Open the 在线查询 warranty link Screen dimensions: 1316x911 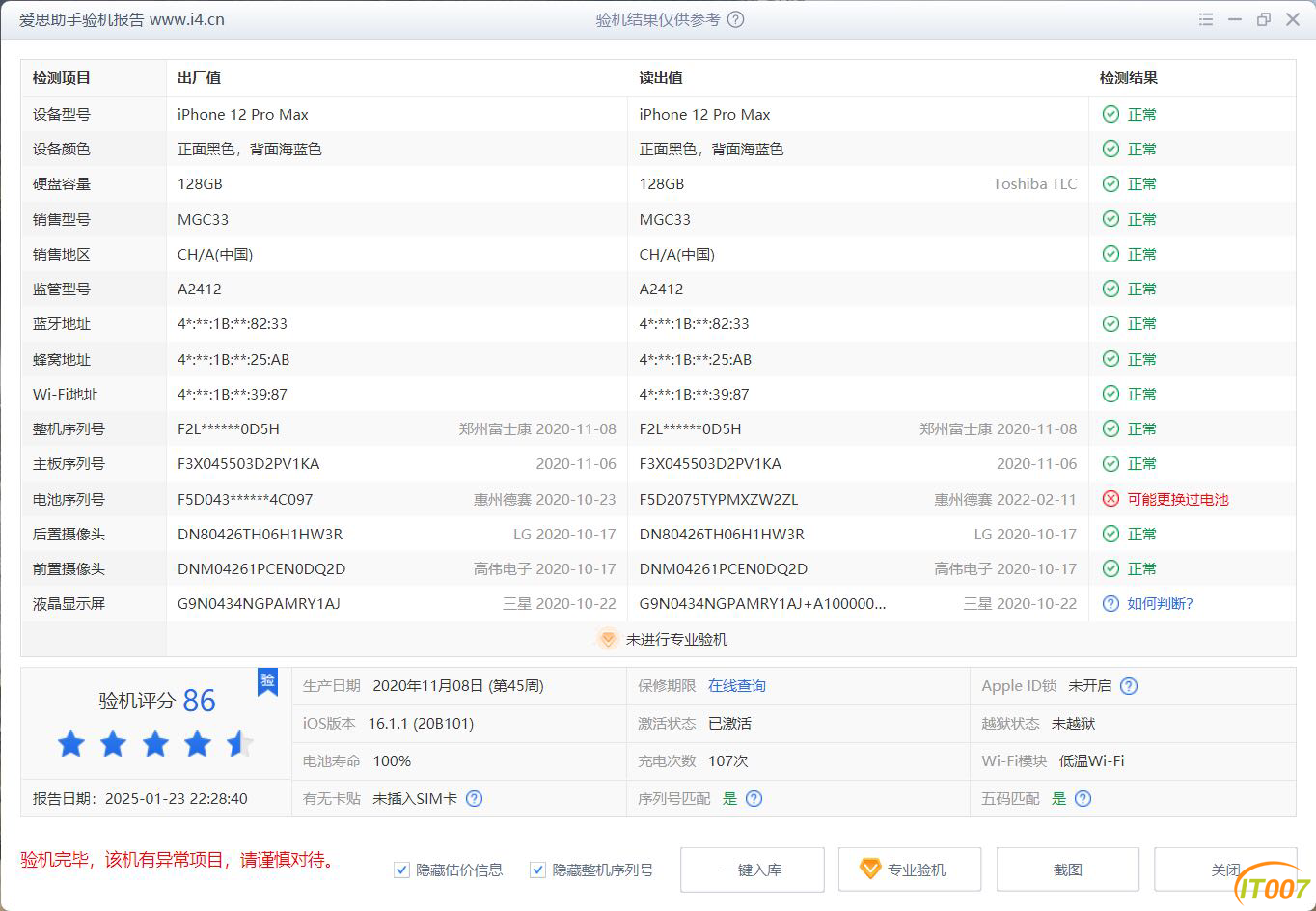coord(737,686)
